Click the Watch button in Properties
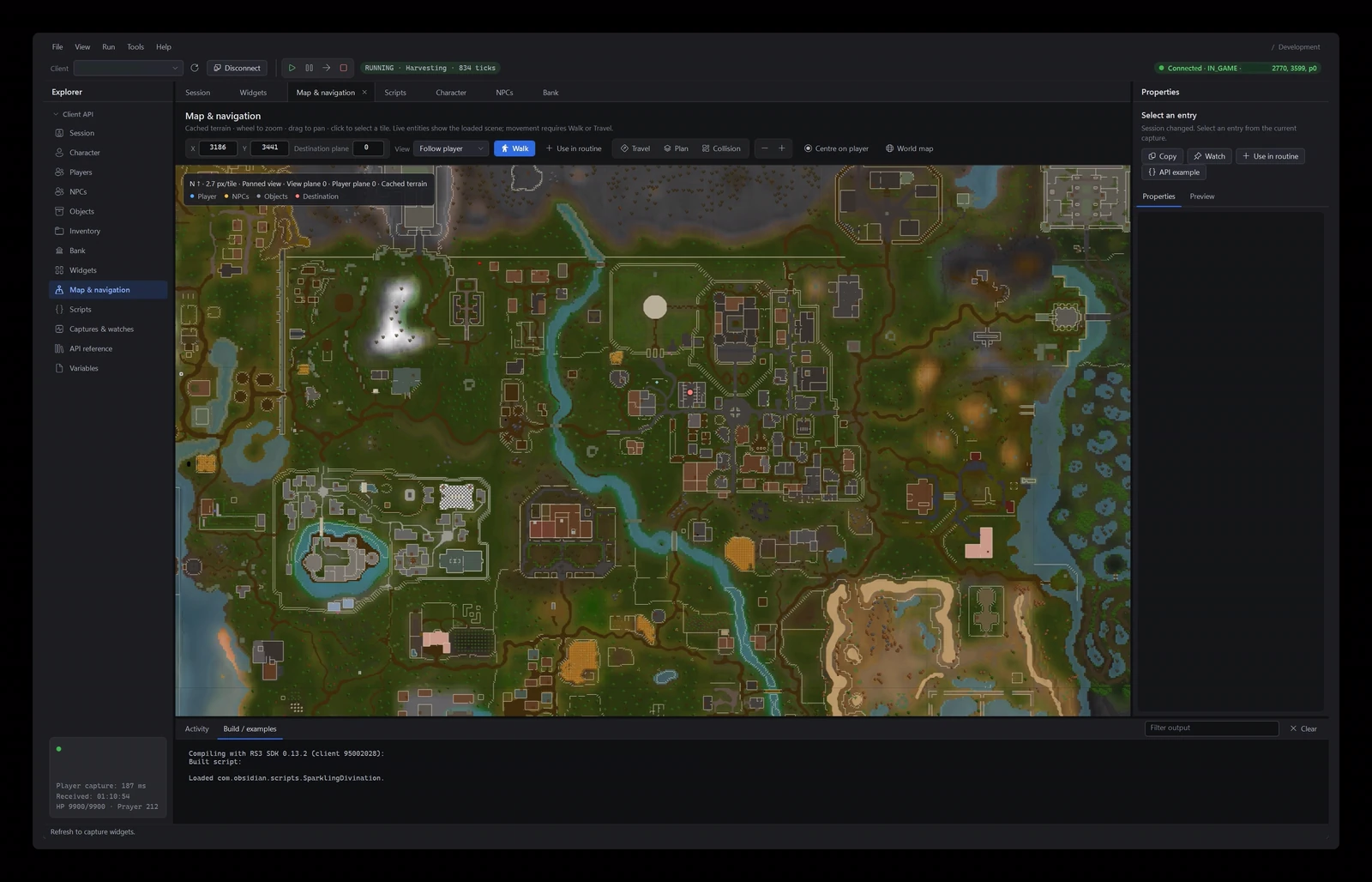The image size is (1372, 882). [x=1210, y=156]
